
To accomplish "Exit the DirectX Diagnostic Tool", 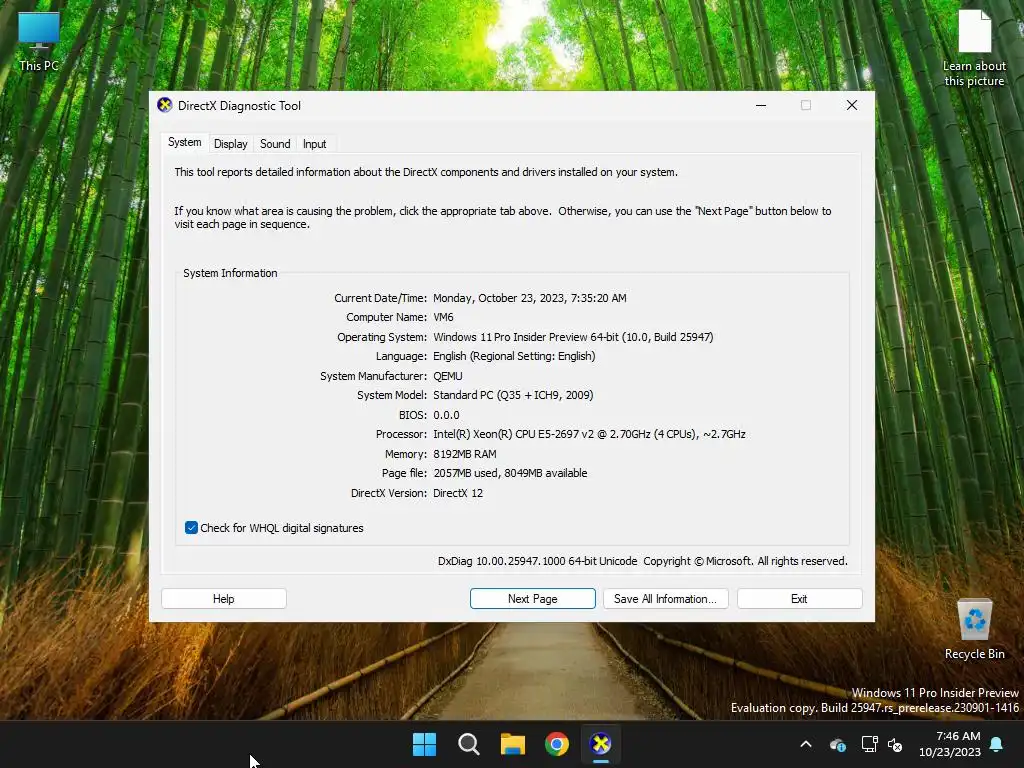I will point(799,599).
